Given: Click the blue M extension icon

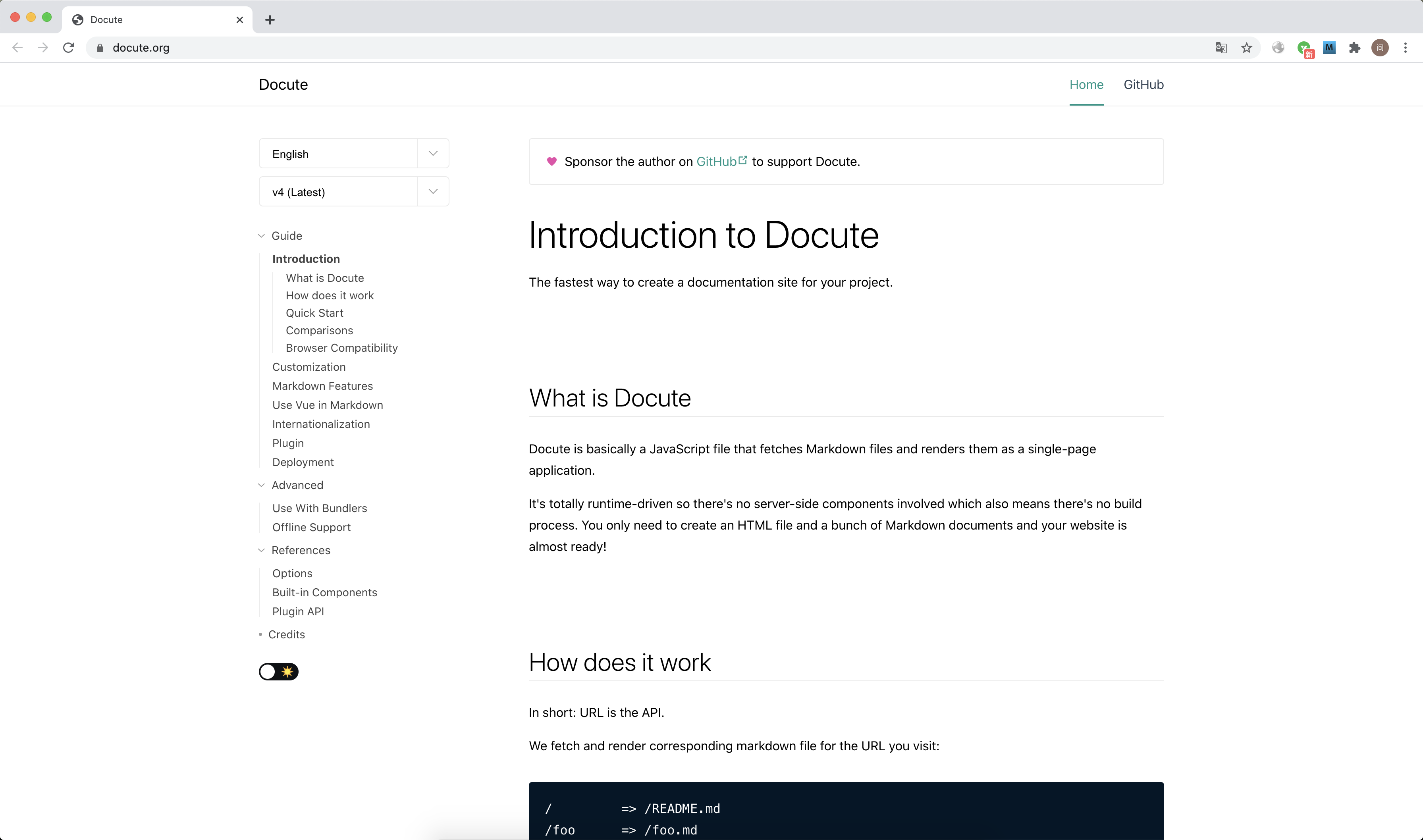Looking at the screenshot, I should click(1330, 48).
